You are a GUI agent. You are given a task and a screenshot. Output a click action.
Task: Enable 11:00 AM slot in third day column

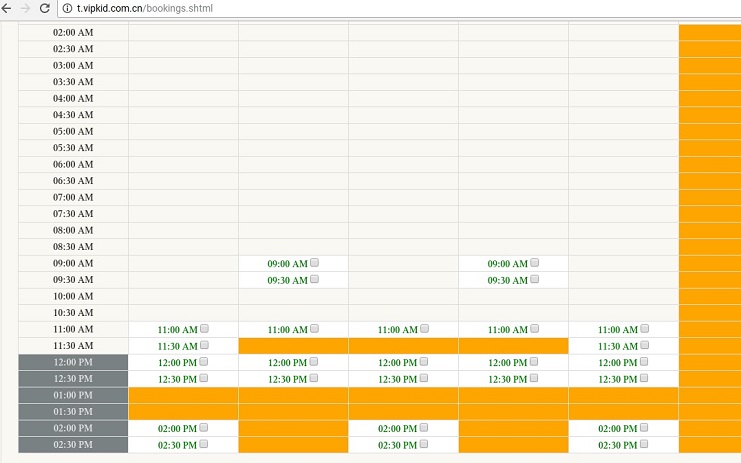(x=424, y=329)
